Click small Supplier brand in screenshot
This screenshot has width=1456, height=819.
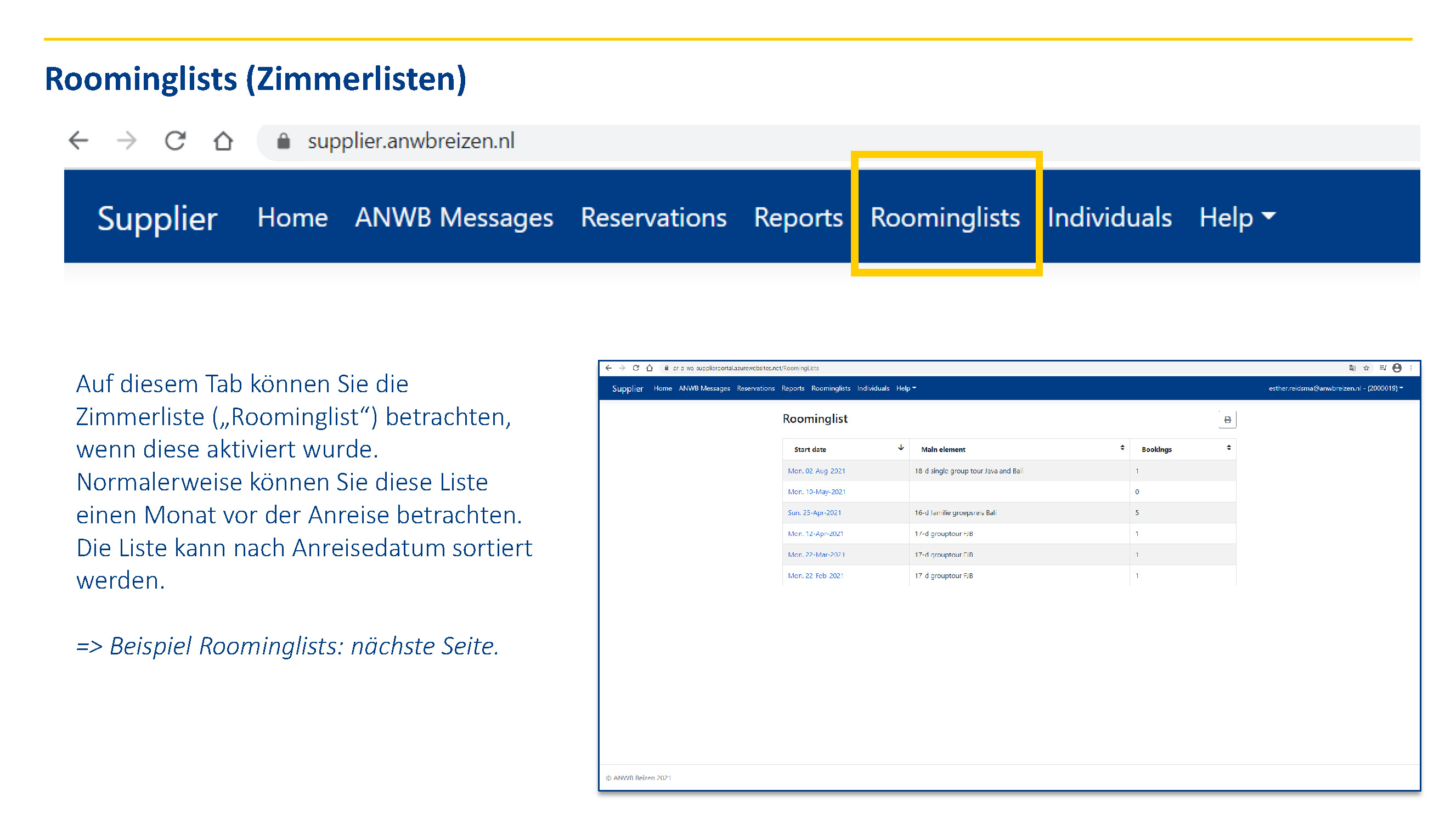[x=628, y=388]
